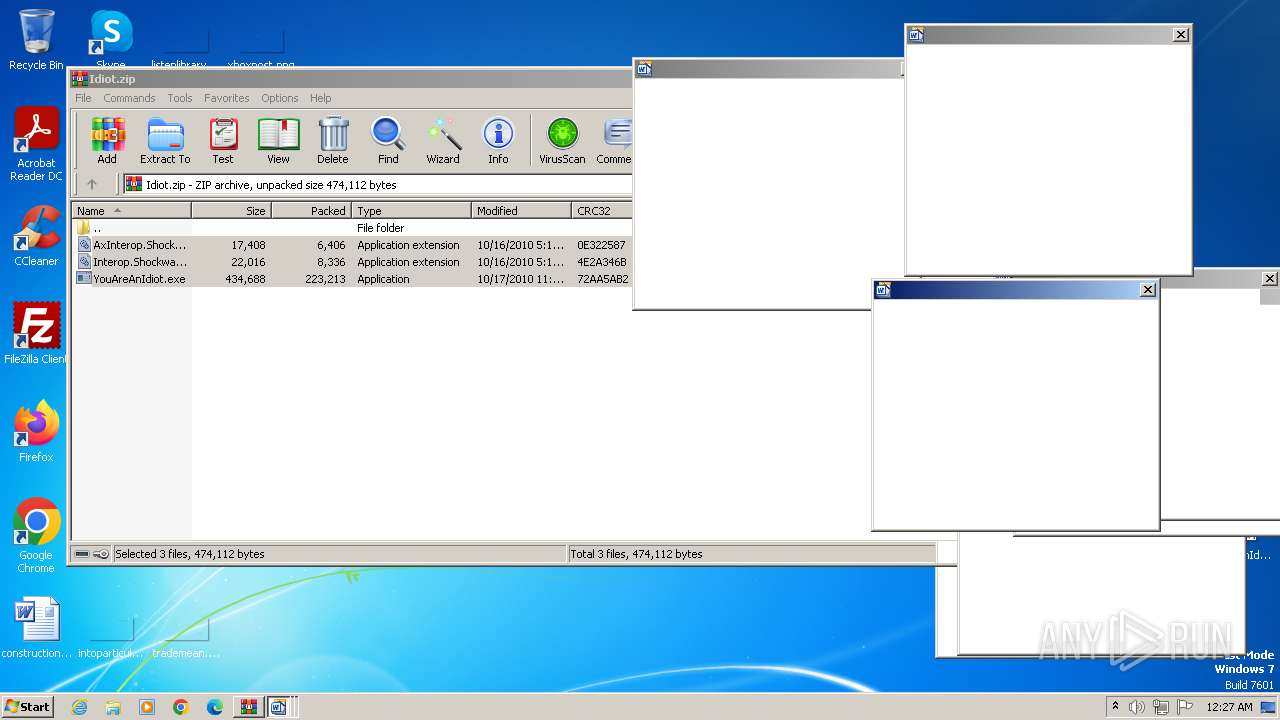Sort by the Size column header
Viewport: 1280px width, 720px height.
(232, 211)
